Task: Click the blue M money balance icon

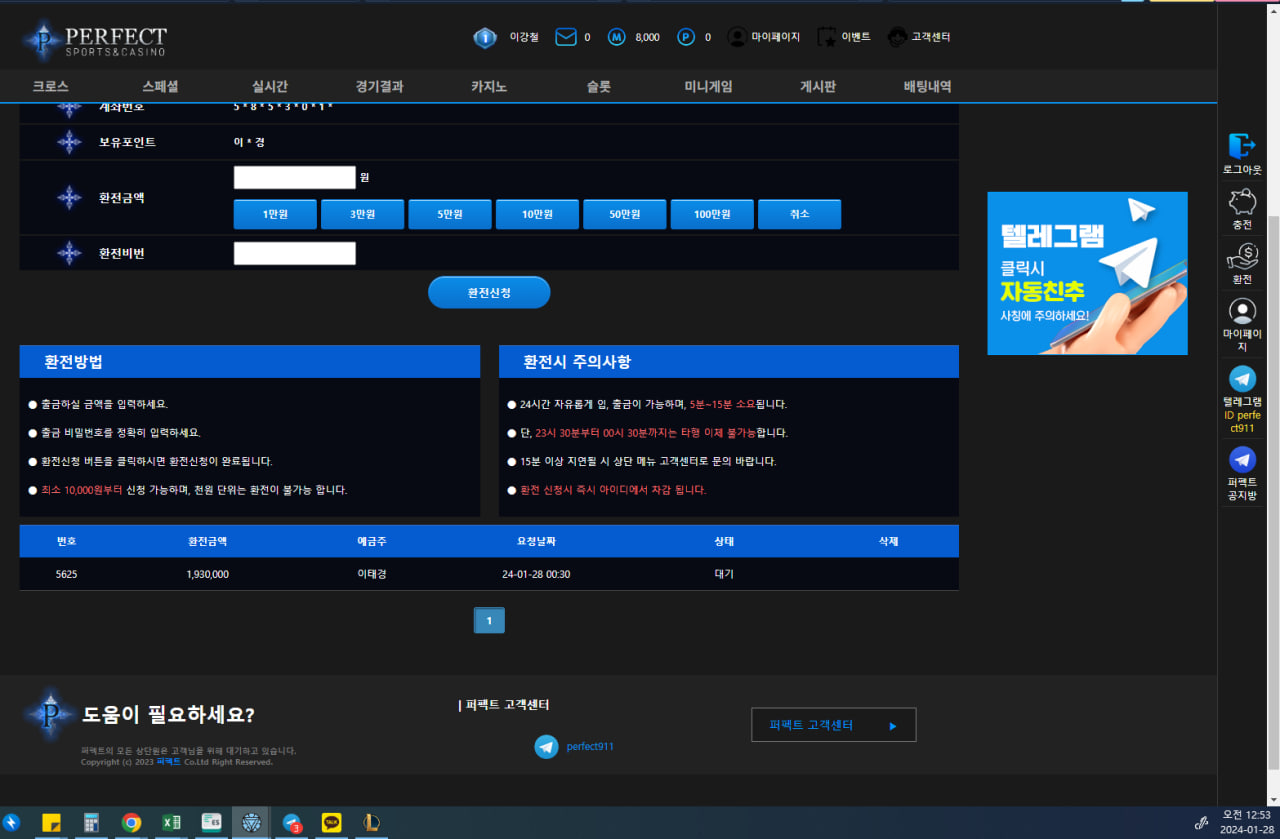Action: coord(617,36)
